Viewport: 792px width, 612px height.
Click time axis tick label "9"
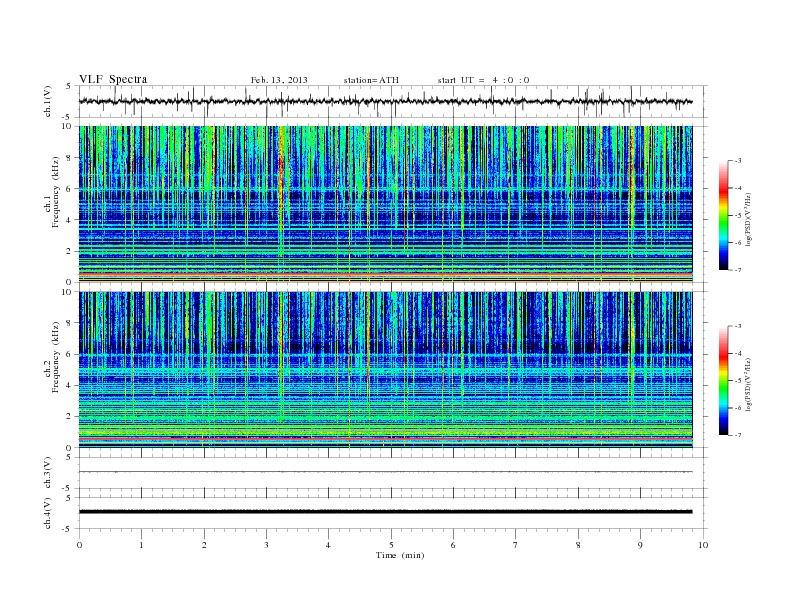(x=640, y=545)
